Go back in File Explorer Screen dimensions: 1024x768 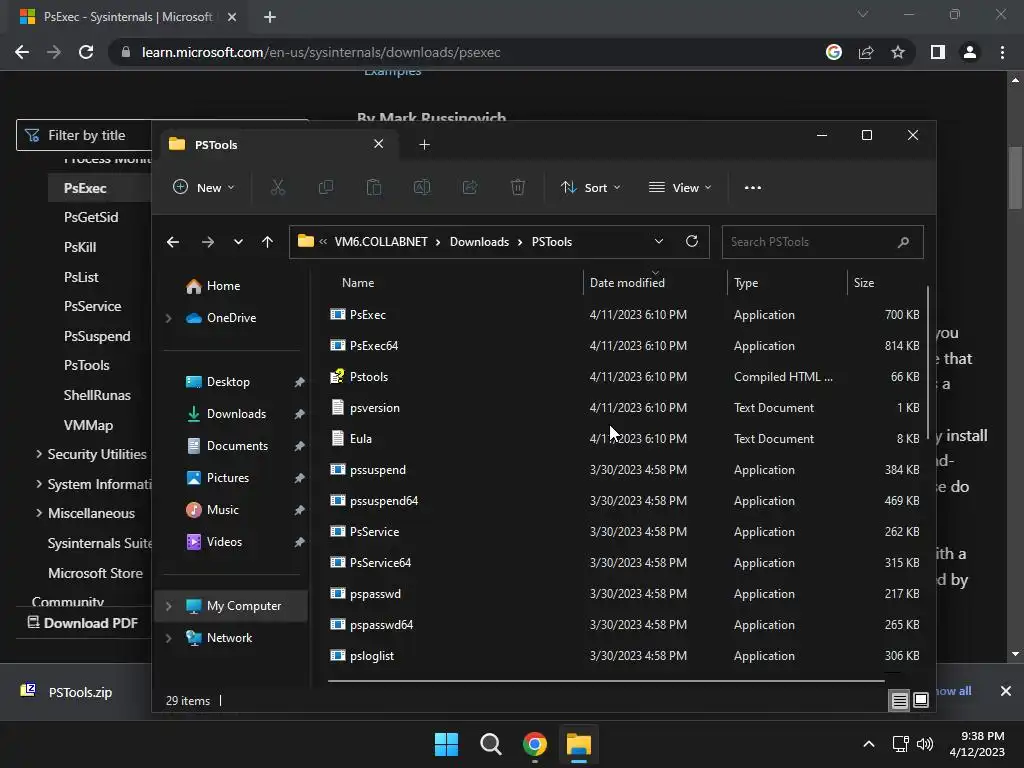[x=173, y=242]
